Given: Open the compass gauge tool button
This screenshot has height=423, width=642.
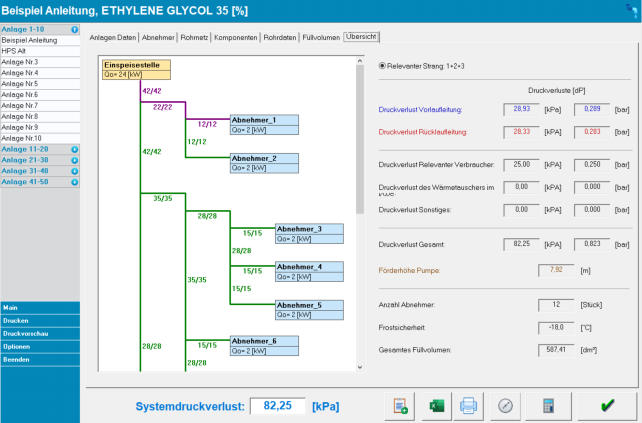Looking at the screenshot, I should click(507, 405).
